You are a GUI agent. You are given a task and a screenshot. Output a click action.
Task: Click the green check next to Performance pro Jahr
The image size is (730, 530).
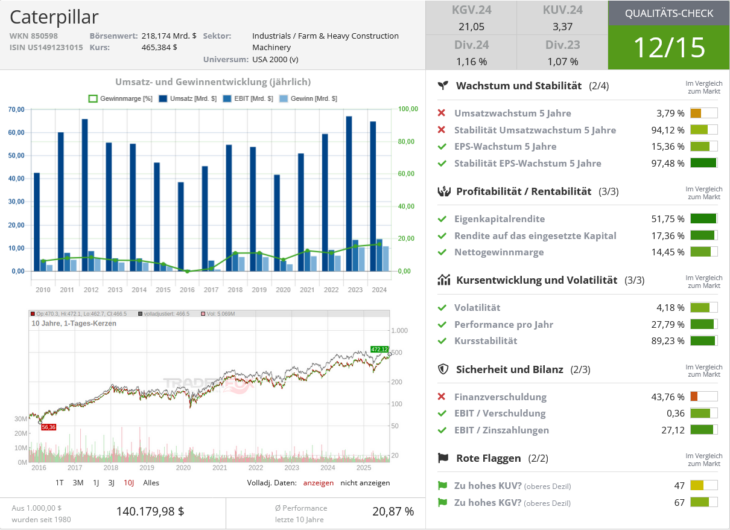click(442, 324)
